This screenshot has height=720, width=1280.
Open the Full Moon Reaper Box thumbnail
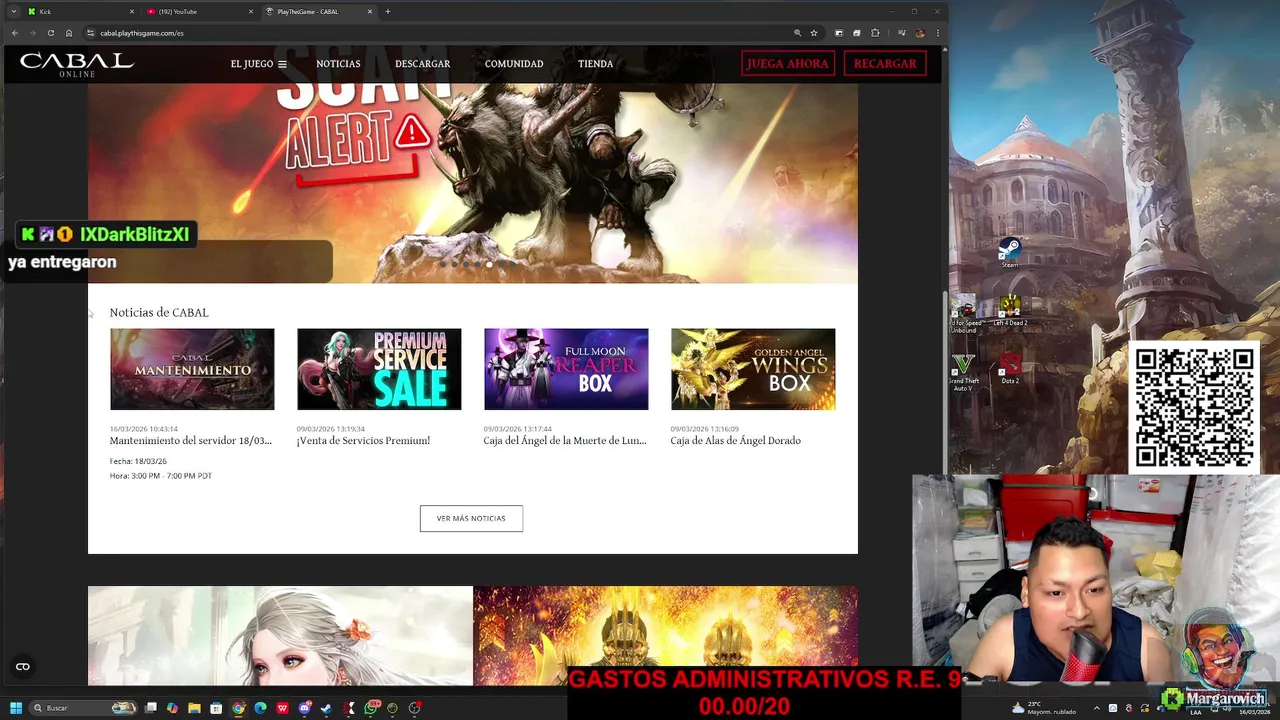click(566, 369)
